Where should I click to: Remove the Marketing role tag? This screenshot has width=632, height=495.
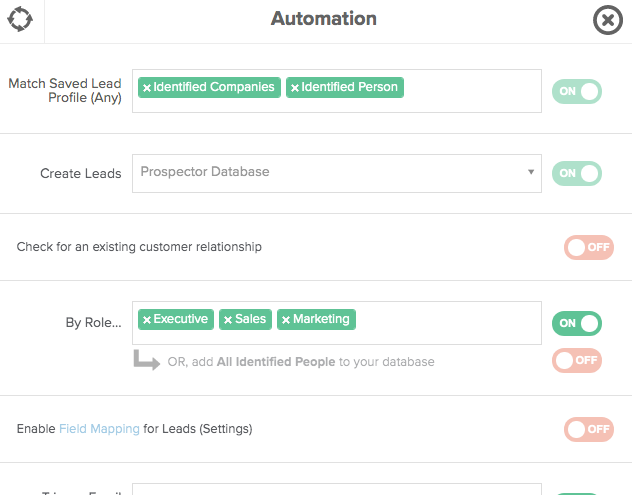tap(286, 320)
